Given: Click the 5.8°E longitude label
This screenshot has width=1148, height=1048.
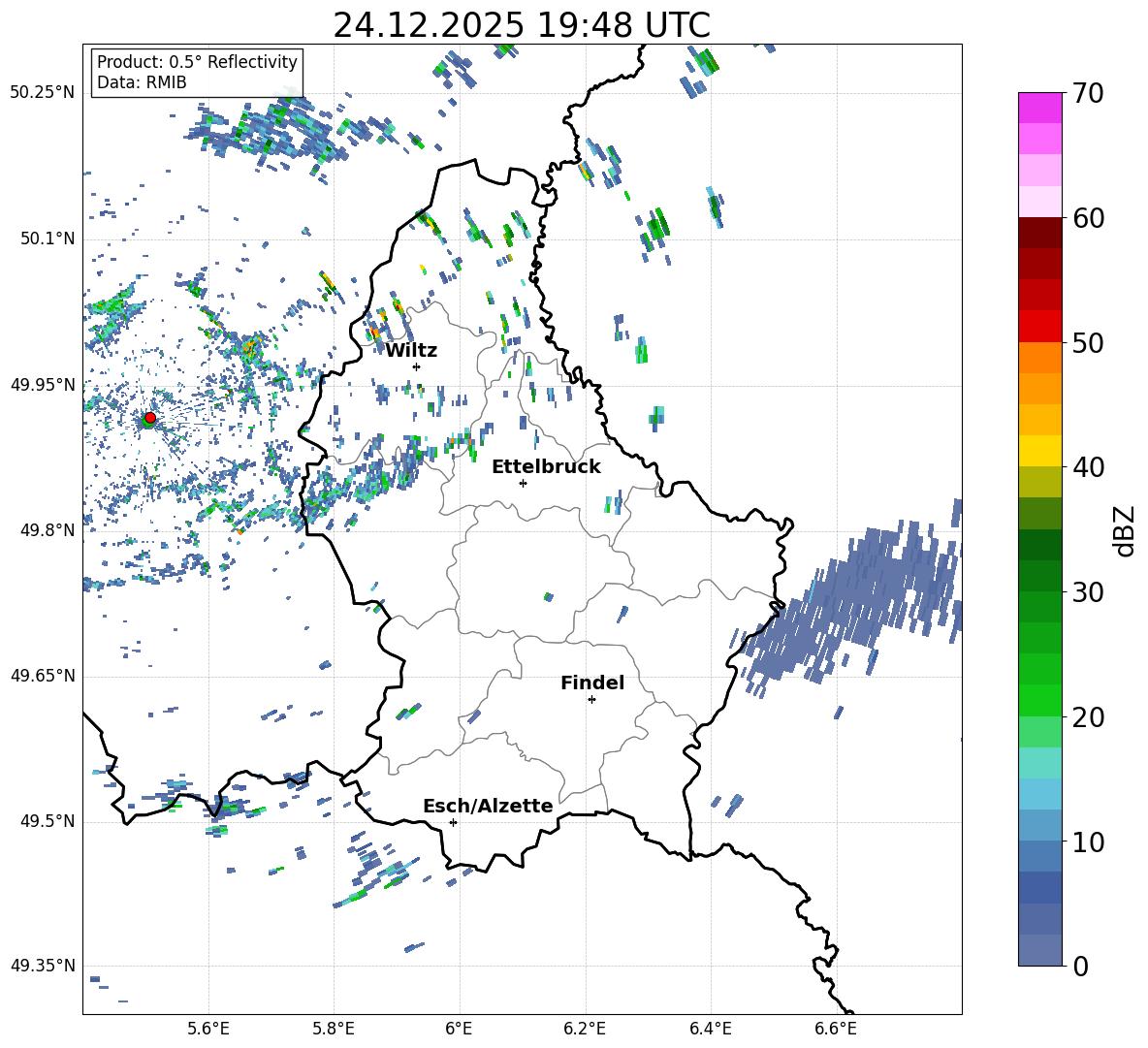Looking at the screenshot, I should [x=334, y=1029].
